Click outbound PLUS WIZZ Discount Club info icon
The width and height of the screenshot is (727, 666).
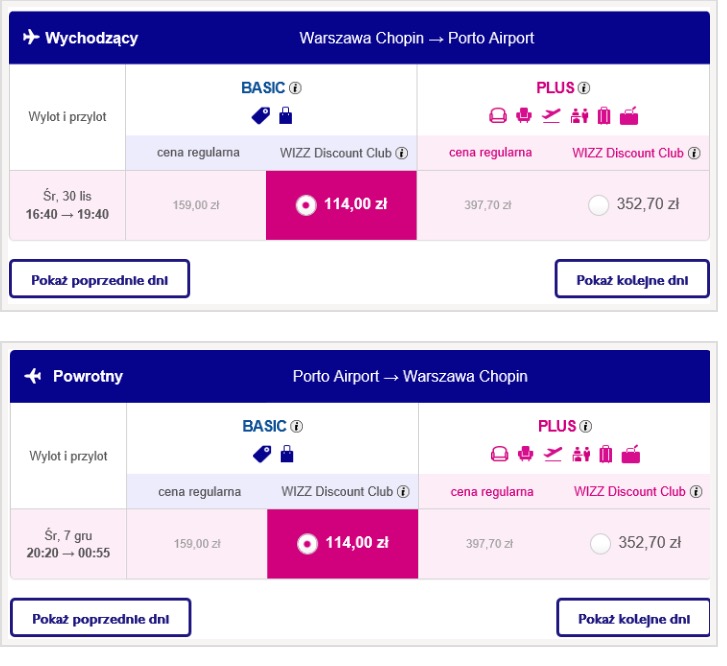(x=694, y=153)
